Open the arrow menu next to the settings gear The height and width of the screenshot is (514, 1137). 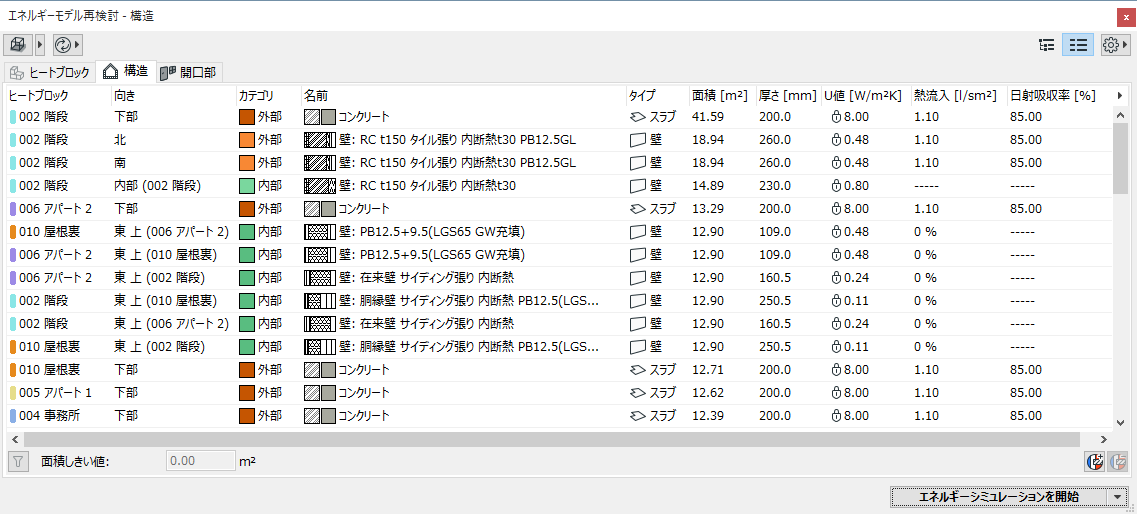click(1125, 45)
